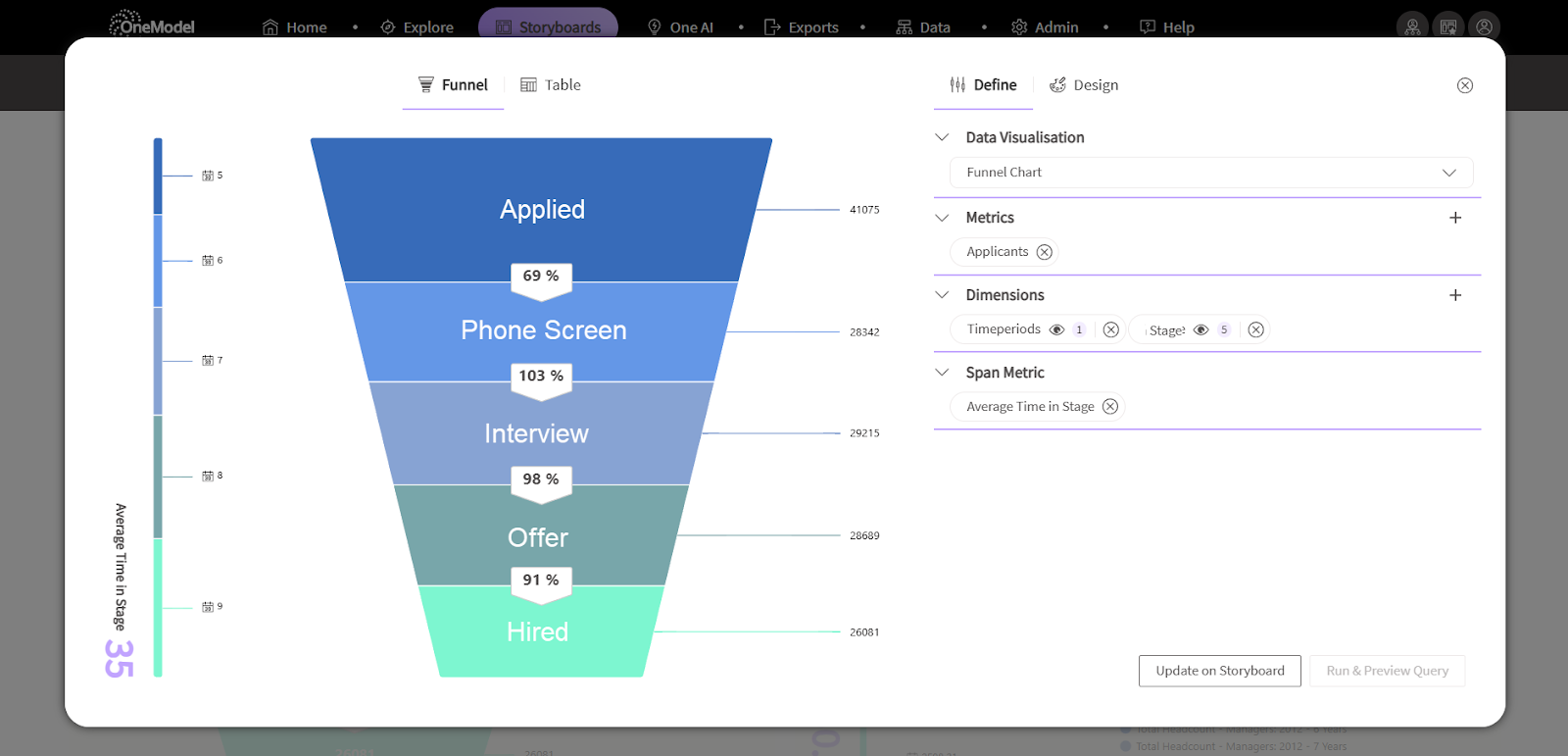Image resolution: width=1568 pixels, height=756 pixels.
Task: Click Run & Preview Query button
Action: (x=1387, y=671)
